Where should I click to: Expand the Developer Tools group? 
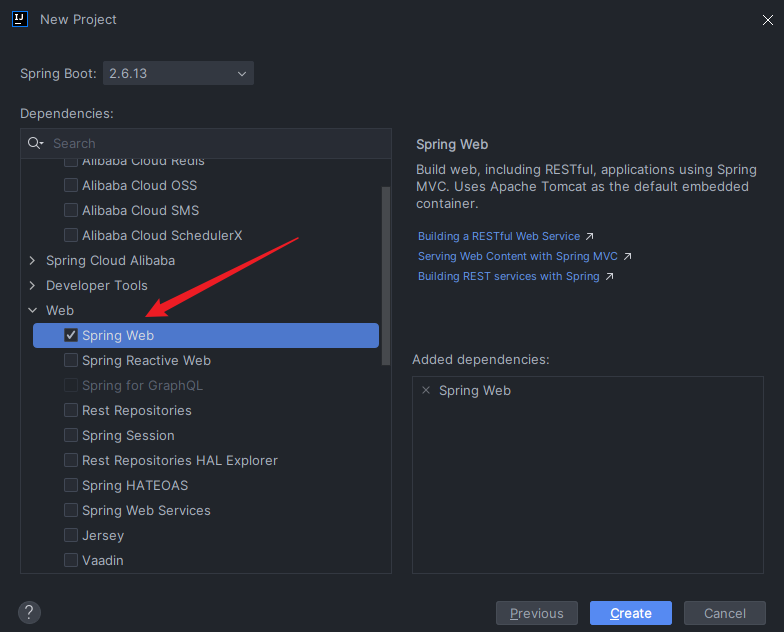click(32, 285)
